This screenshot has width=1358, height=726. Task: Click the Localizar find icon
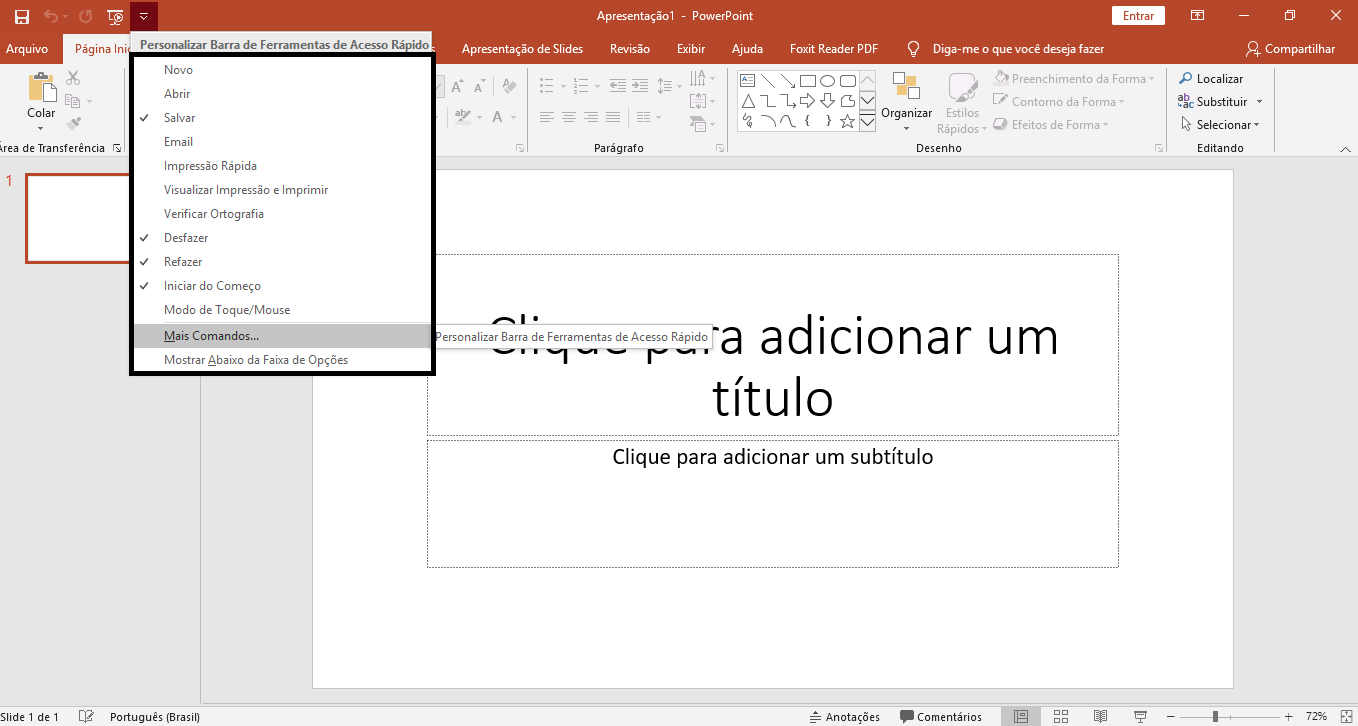(x=1186, y=79)
